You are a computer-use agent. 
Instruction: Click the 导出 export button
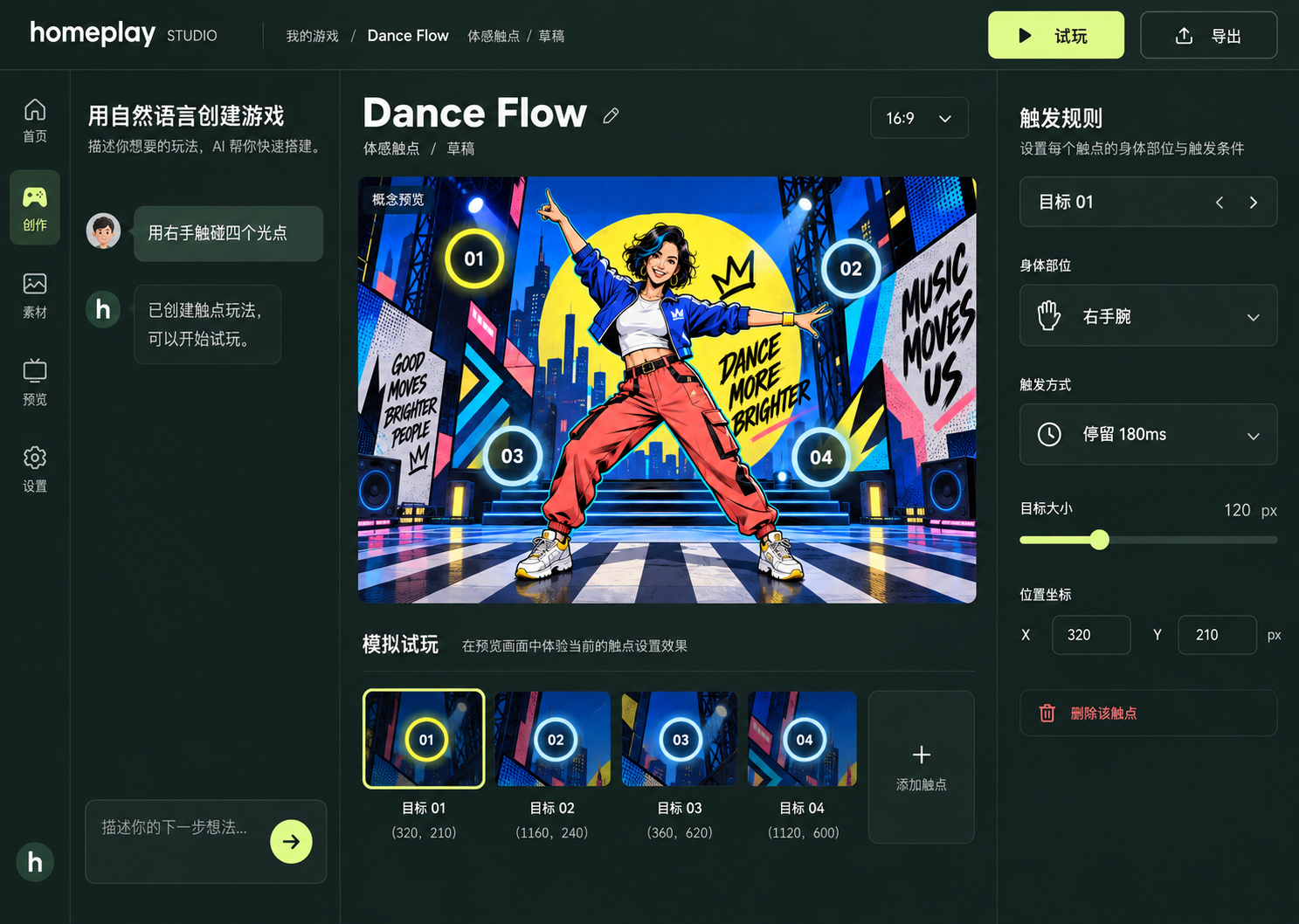pos(1208,35)
